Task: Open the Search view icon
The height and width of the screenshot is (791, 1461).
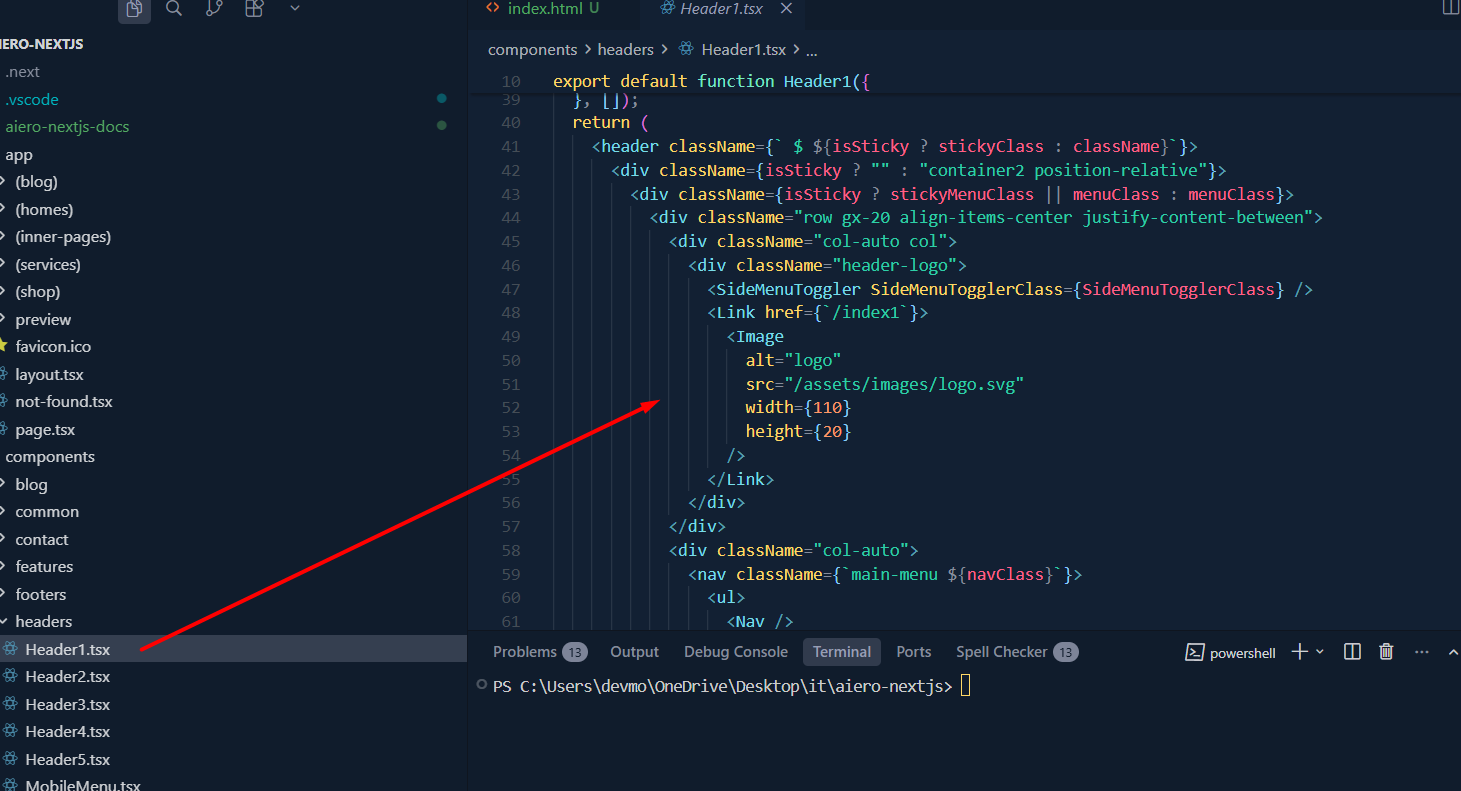Action: [x=174, y=9]
